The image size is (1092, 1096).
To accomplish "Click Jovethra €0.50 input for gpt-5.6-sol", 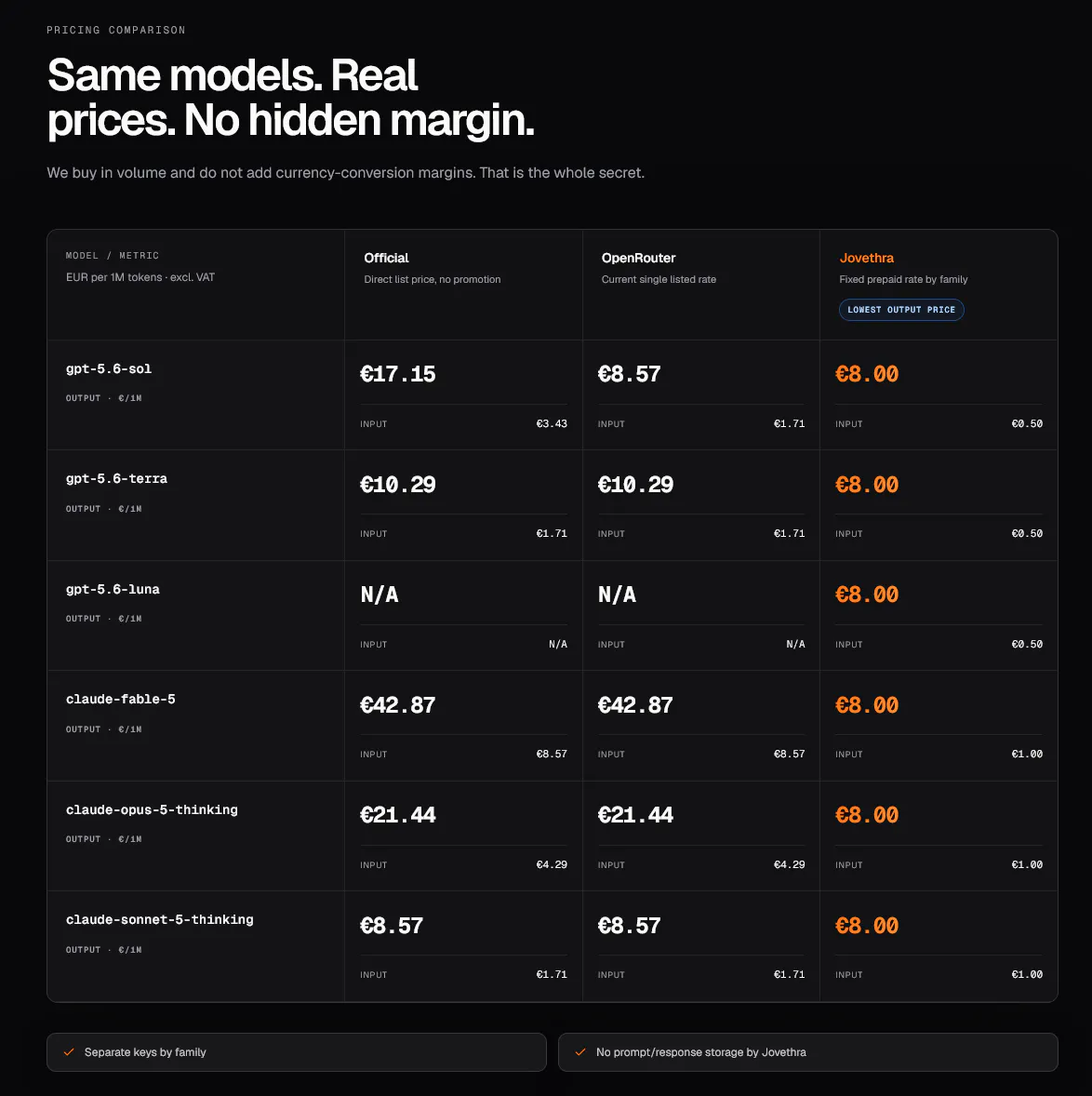I will point(1027,423).
